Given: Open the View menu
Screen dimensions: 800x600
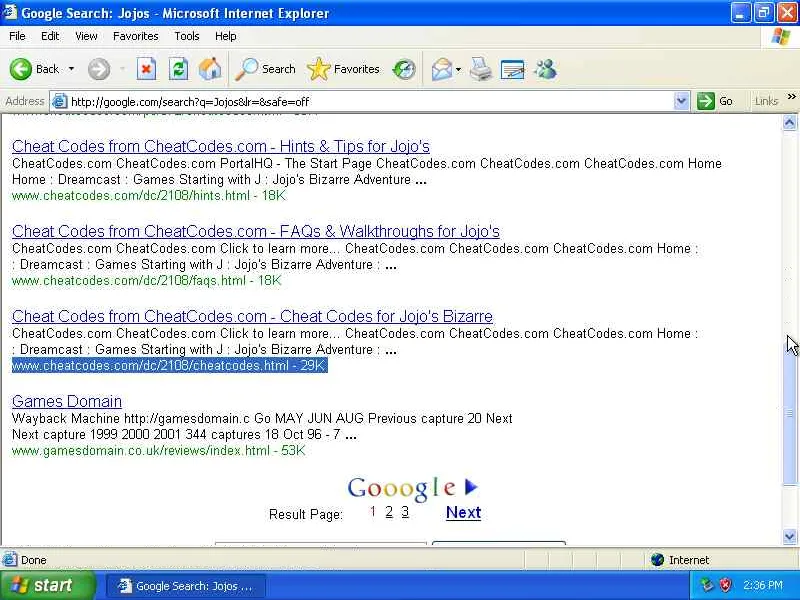Looking at the screenshot, I should pos(86,36).
